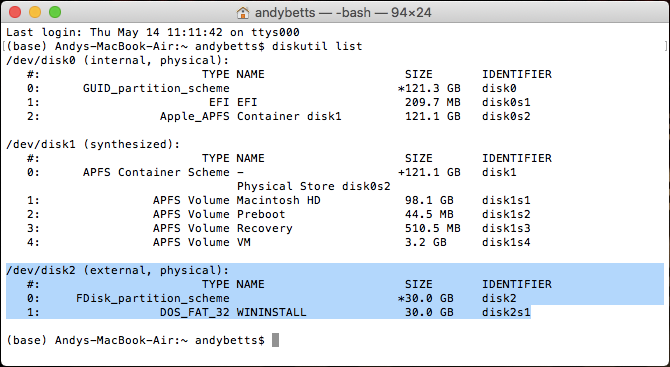Click the final '(base) Andys-MacBook-Air:~ andybetts$' prompt

click(x=135, y=341)
